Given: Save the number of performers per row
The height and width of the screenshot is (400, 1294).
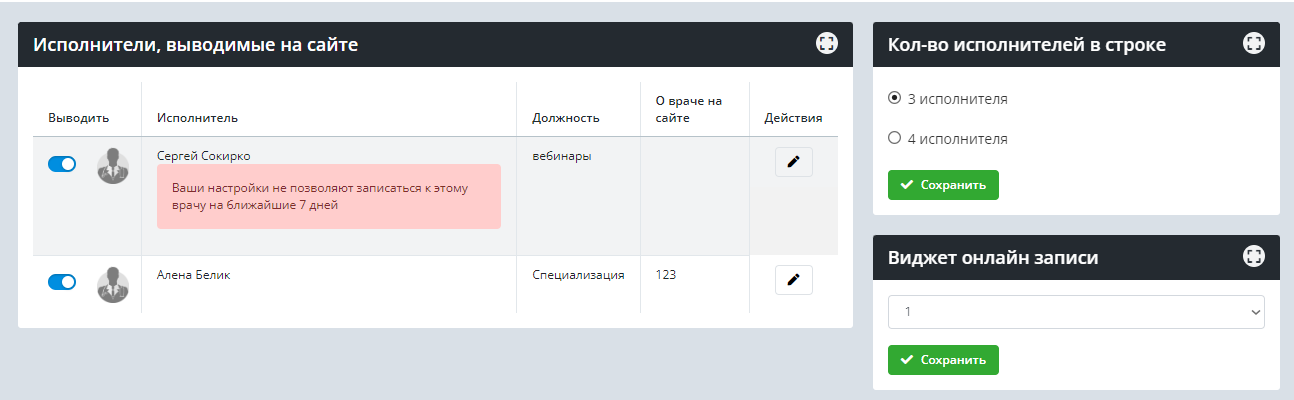Looking at the screenshot, I should point(942,185).
